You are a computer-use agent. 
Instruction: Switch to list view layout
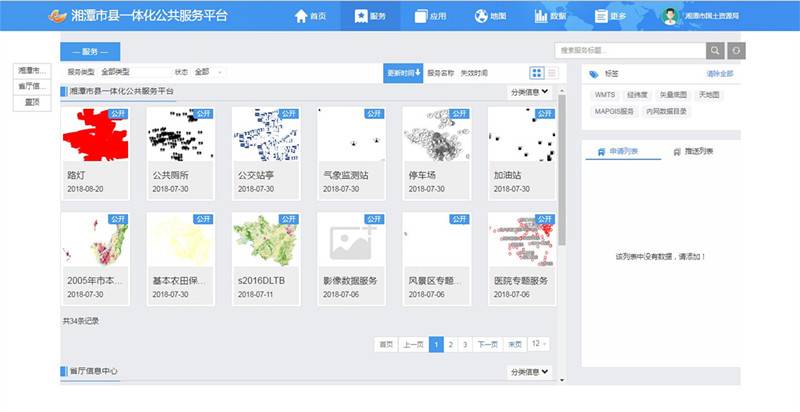click(x=550, y=73)
